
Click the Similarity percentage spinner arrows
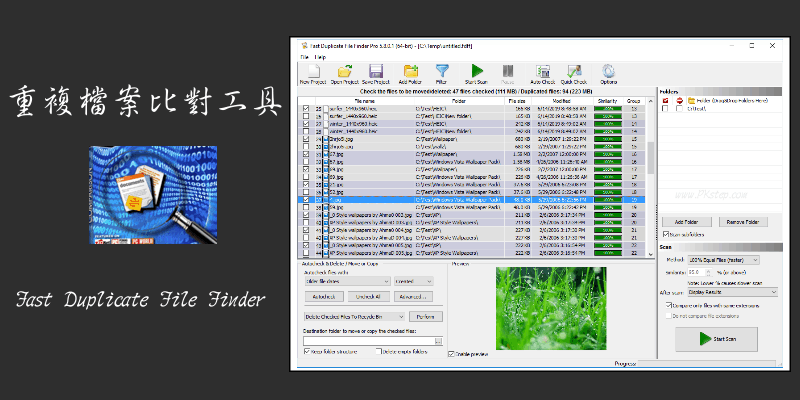coord(709,272)
